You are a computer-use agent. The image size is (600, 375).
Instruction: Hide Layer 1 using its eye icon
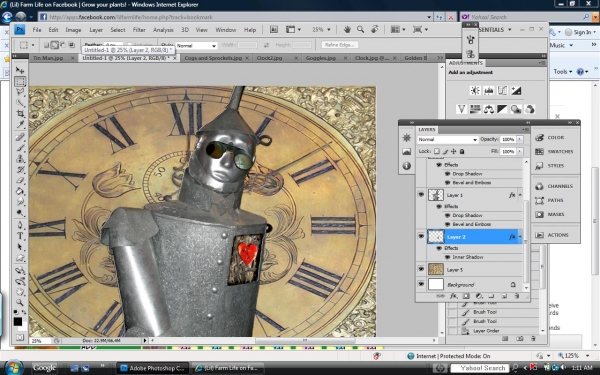tap(421, 195)
